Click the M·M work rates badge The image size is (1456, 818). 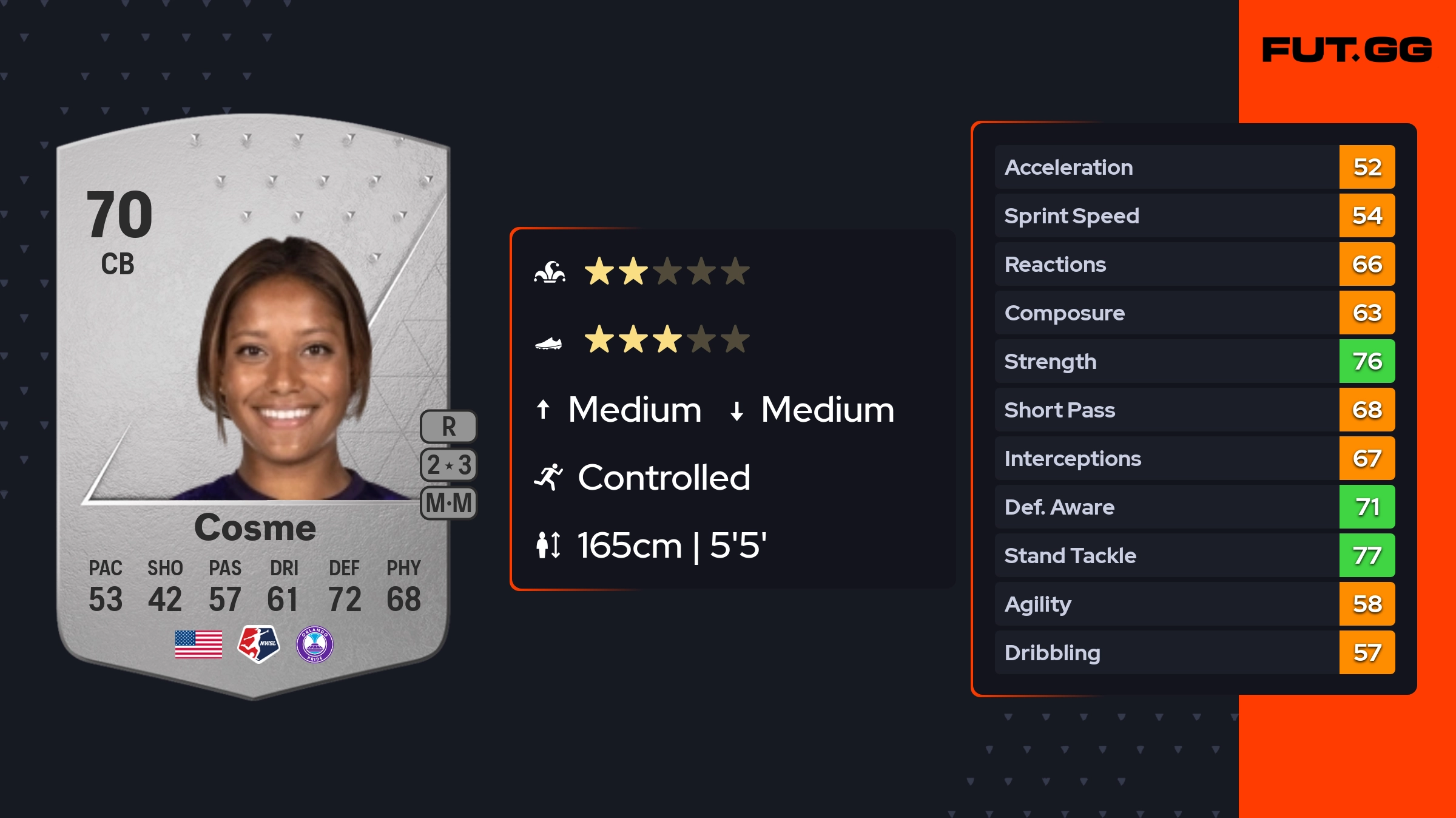[448, 503]
